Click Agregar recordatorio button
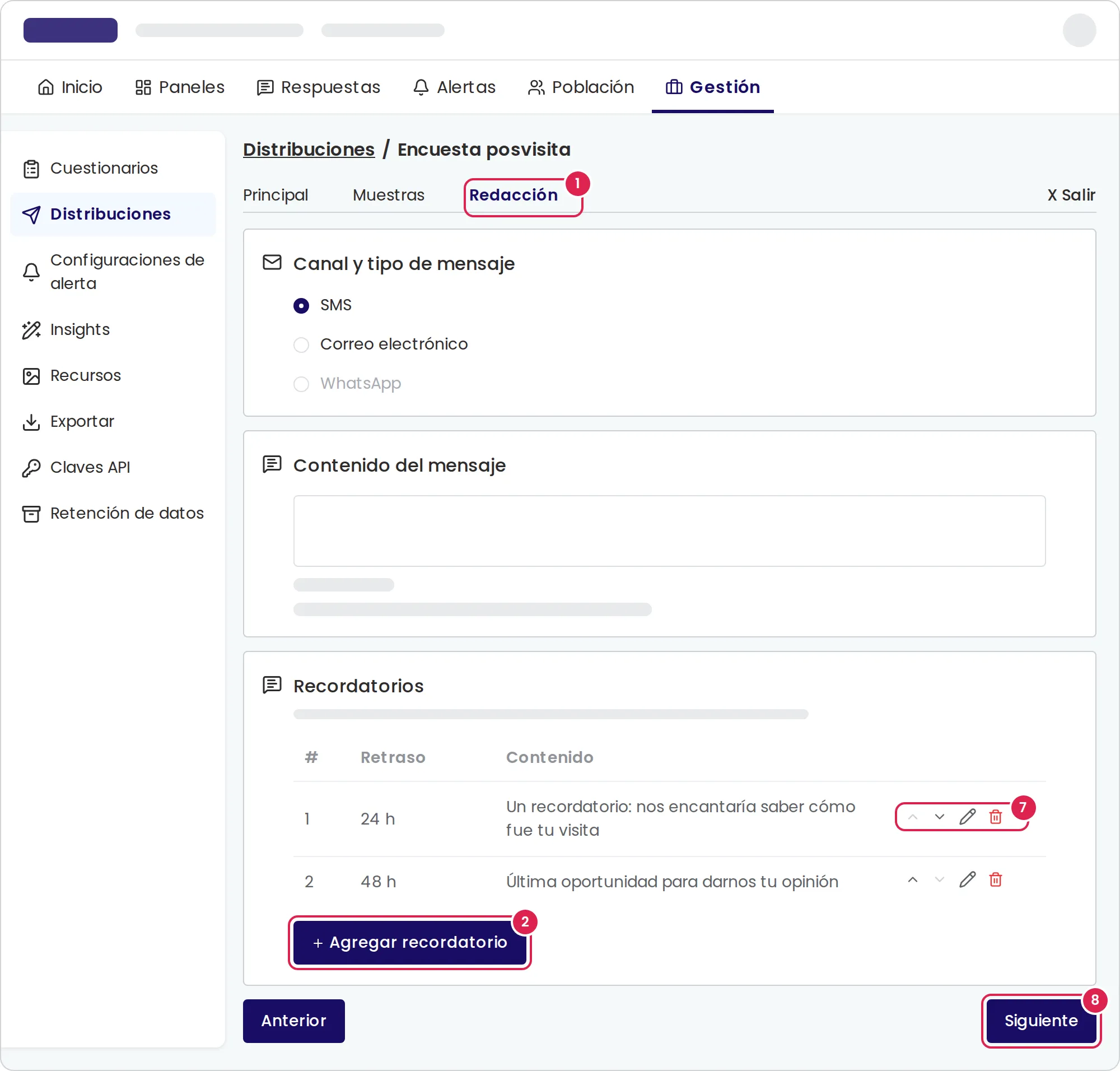The width and height of the screenshot is (1120, 1071). pyautogui.click(x=410, y=943)
